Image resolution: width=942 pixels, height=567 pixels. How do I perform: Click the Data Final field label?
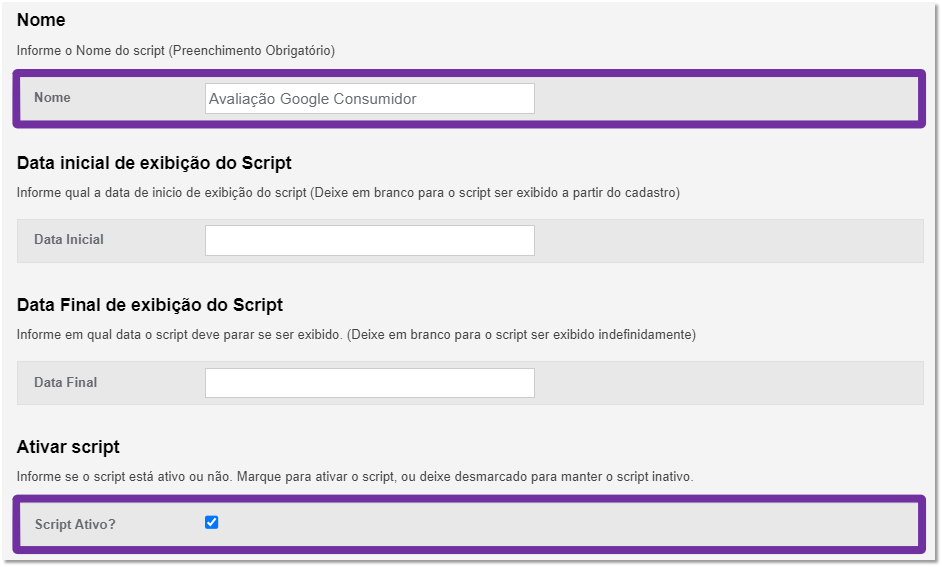[65, 382]
